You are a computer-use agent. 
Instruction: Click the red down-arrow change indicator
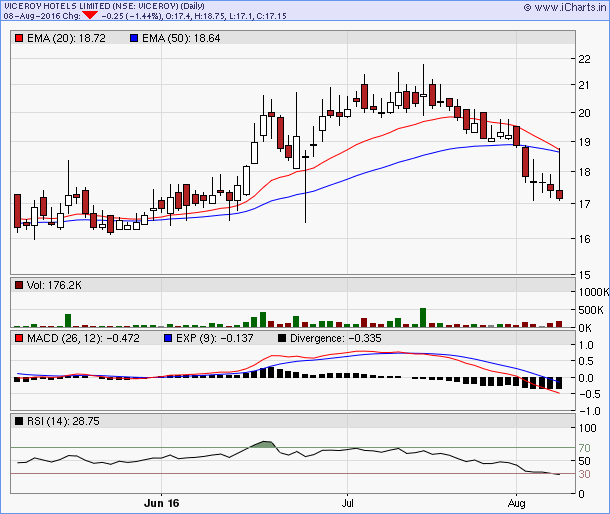90,15
